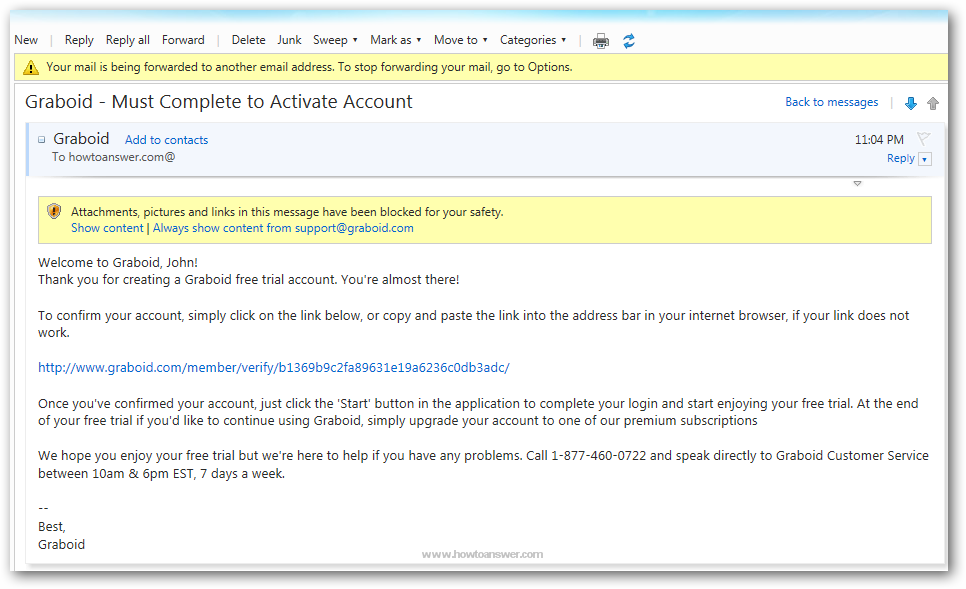
Task: Click the Reply link beside the timestamp
Action: 900,158
